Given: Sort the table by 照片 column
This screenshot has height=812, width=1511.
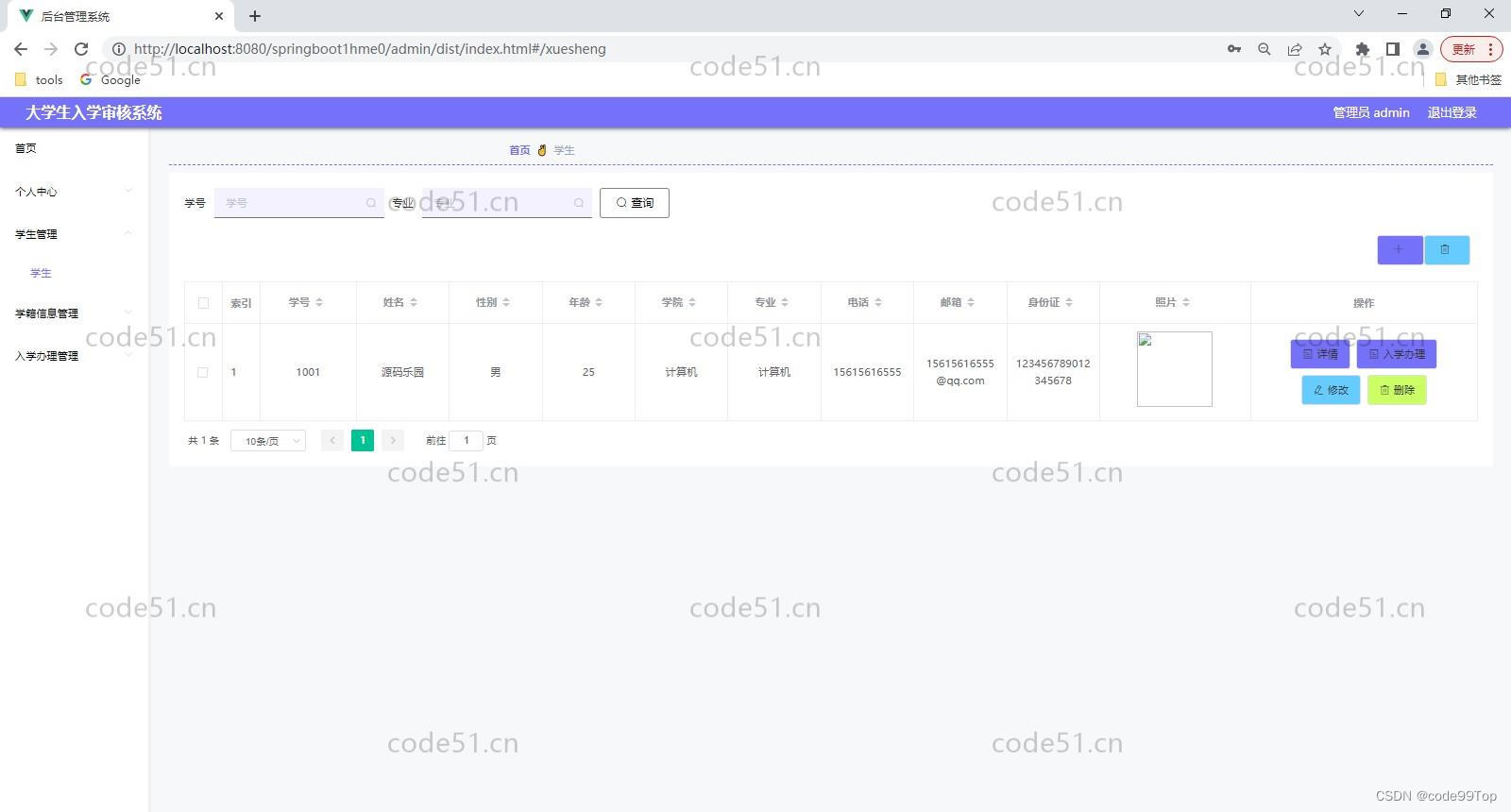Looking at the screenshot, I should [1186, 302].
